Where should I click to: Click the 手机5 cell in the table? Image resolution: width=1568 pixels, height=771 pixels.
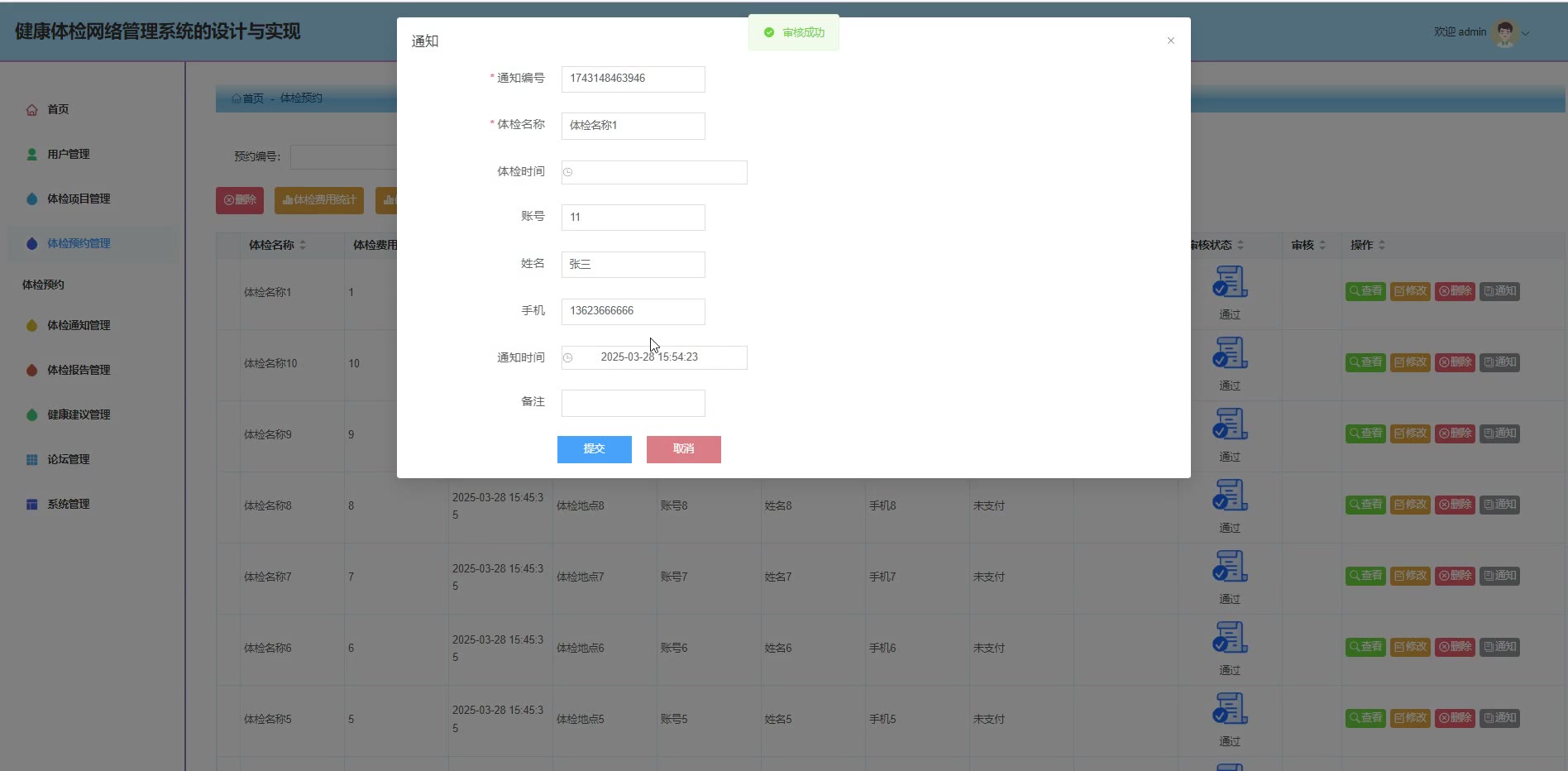882,720
